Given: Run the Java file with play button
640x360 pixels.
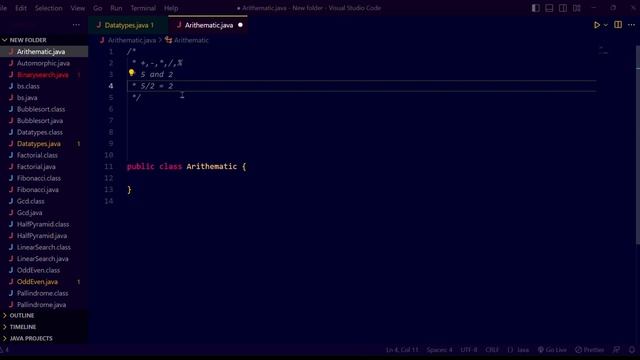Looking at the screenshot, I should click(x=597, y=25).
